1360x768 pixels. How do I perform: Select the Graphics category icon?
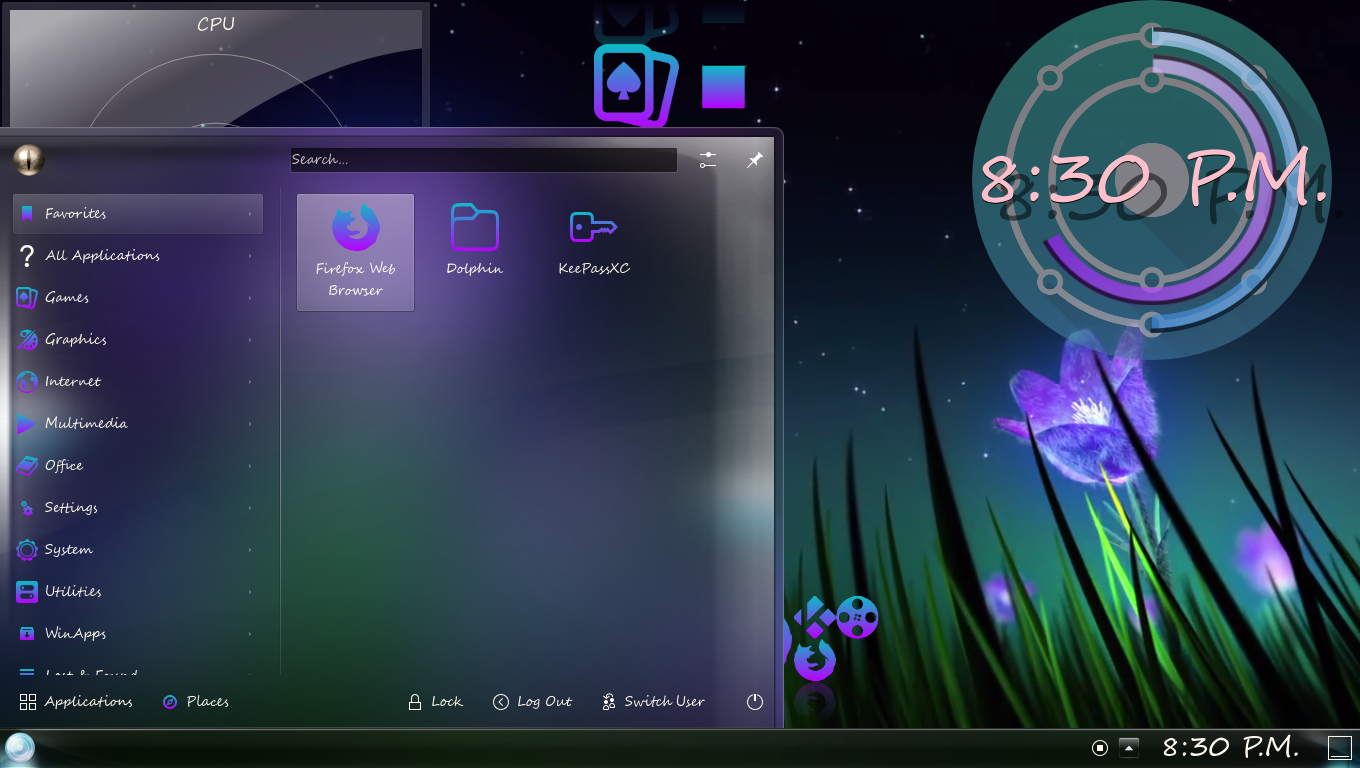(x=27, y=340)
